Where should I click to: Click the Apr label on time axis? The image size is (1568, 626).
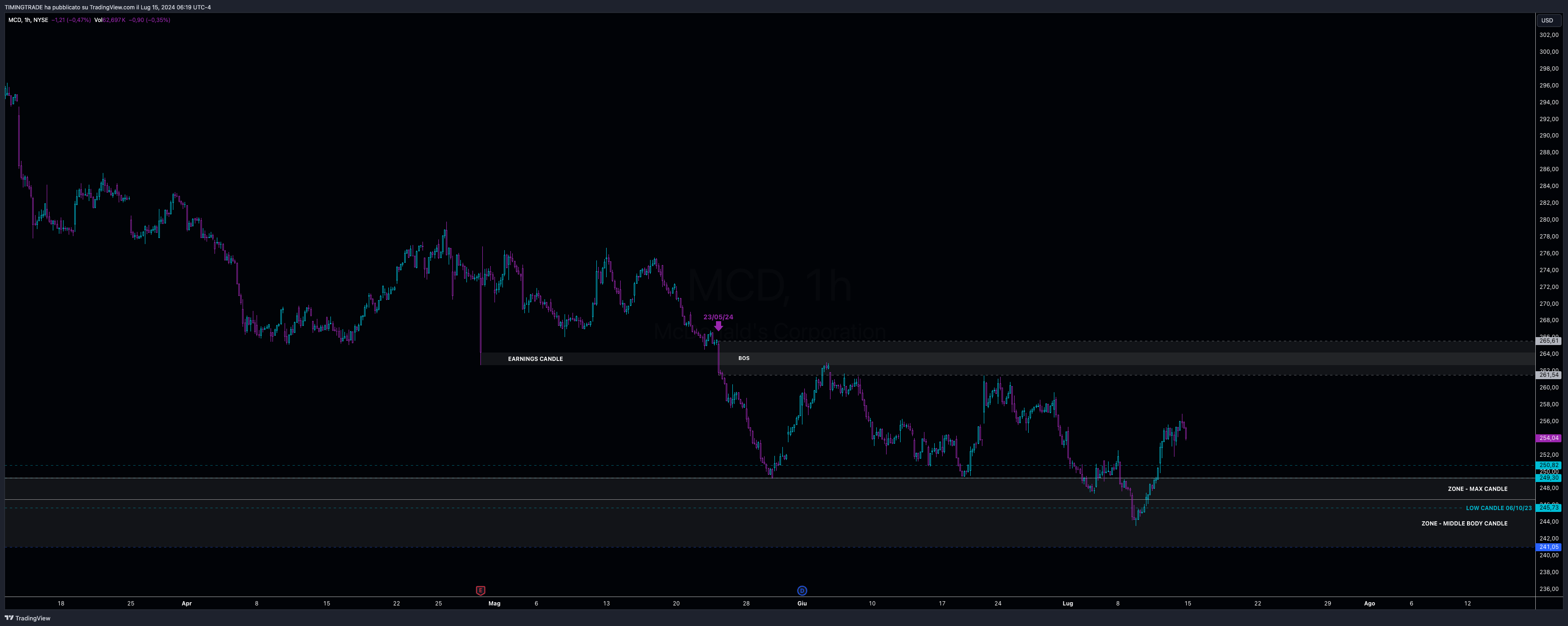[x=186, y=604]
